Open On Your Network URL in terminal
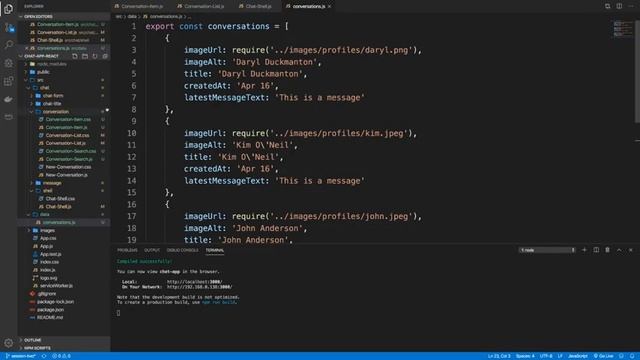640x360 pixels. (x=200, y=287)
